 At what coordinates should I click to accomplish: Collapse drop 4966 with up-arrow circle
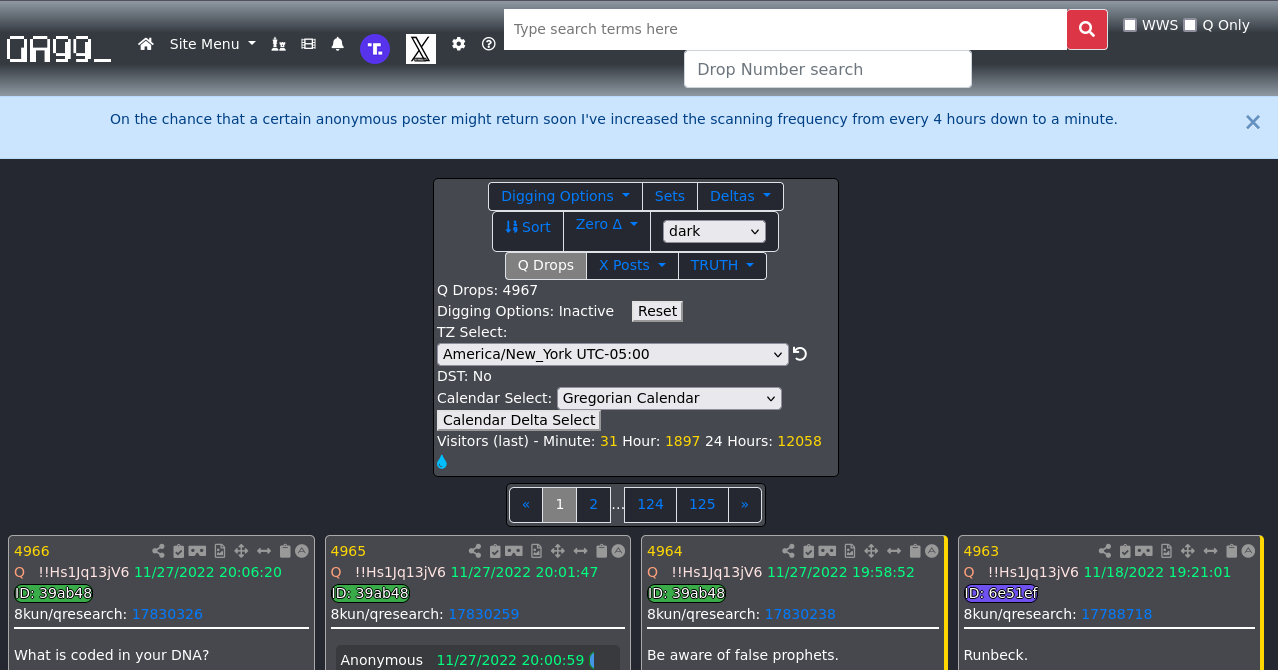302,551
